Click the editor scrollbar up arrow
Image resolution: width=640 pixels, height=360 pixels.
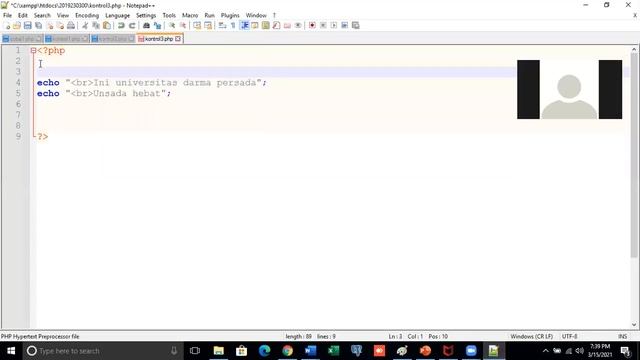point(634,49)
